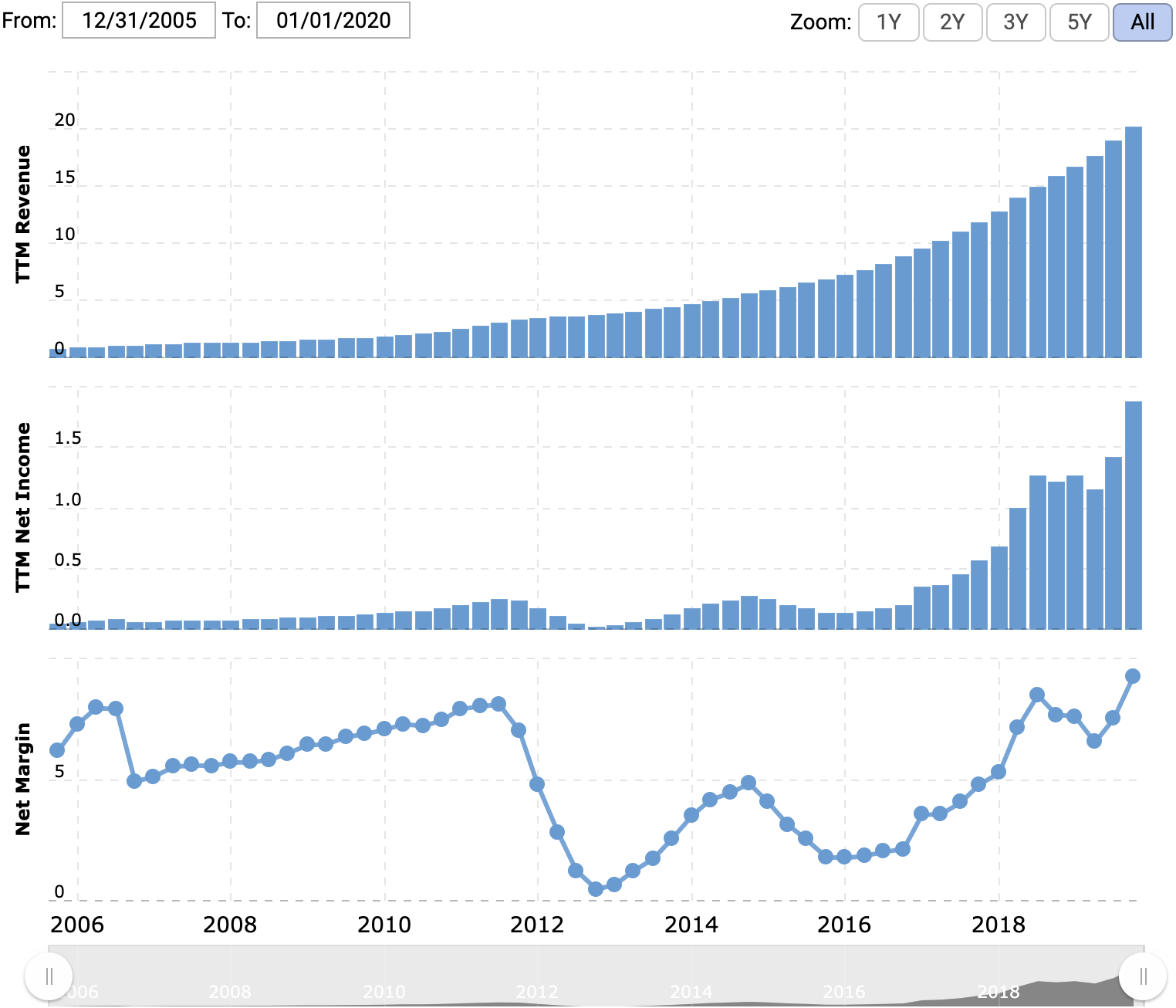
Task: Click the Net Margin axis title
Action: coord(23,779)
